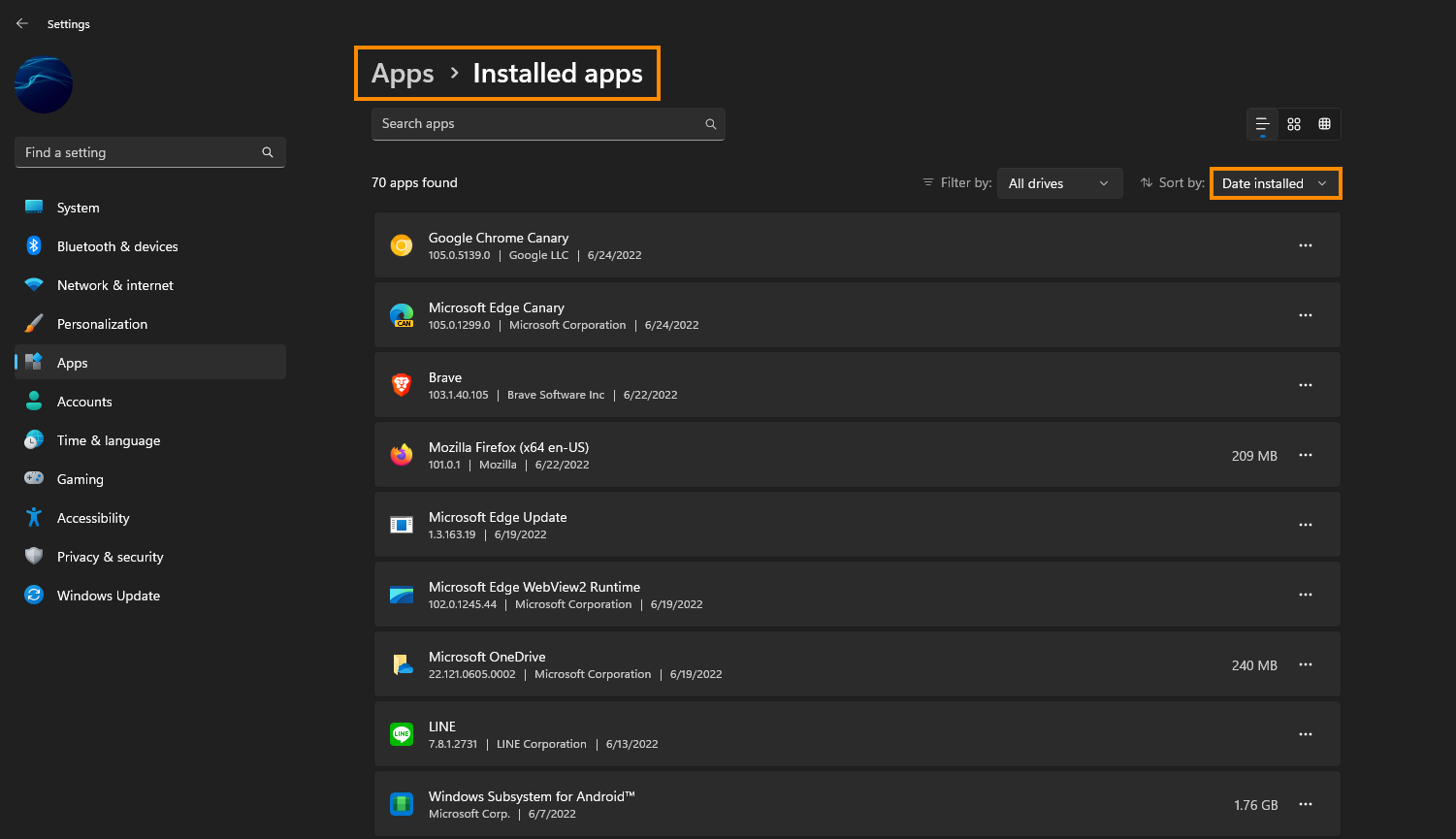1456x839 pixels.
Task: Click the LINE app name text
Action: coord(442,726)
